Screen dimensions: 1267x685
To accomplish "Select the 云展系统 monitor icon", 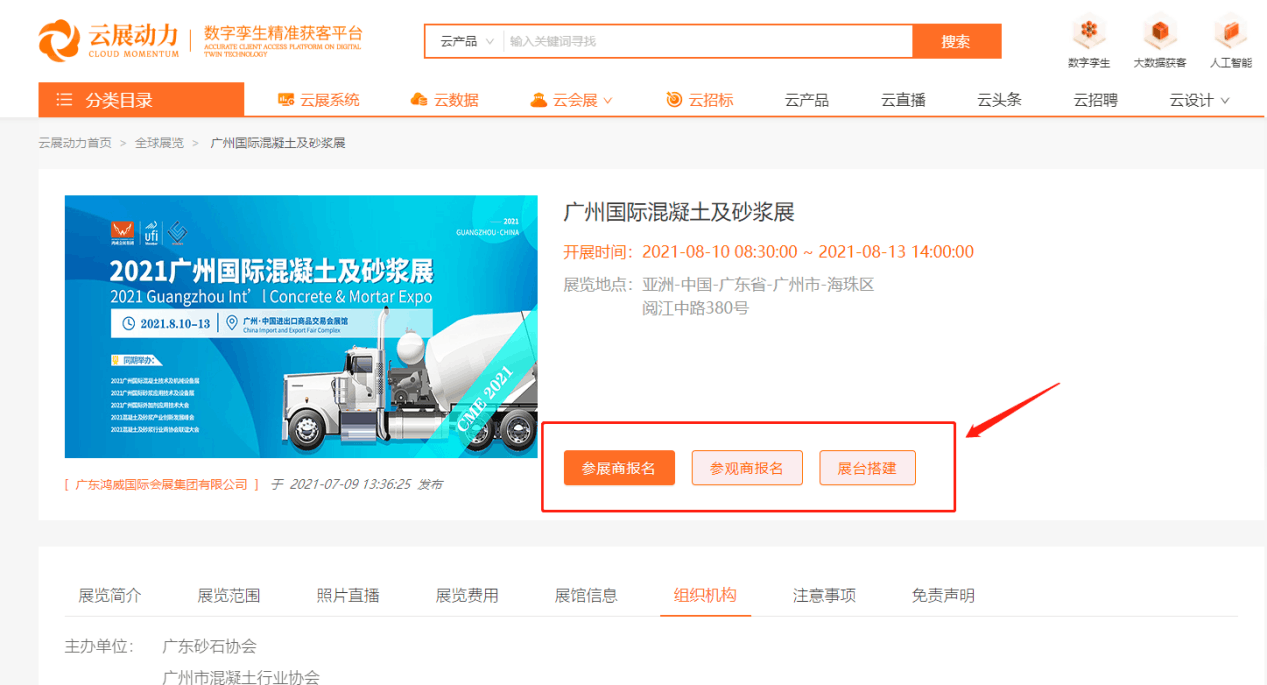I will 285,99.
